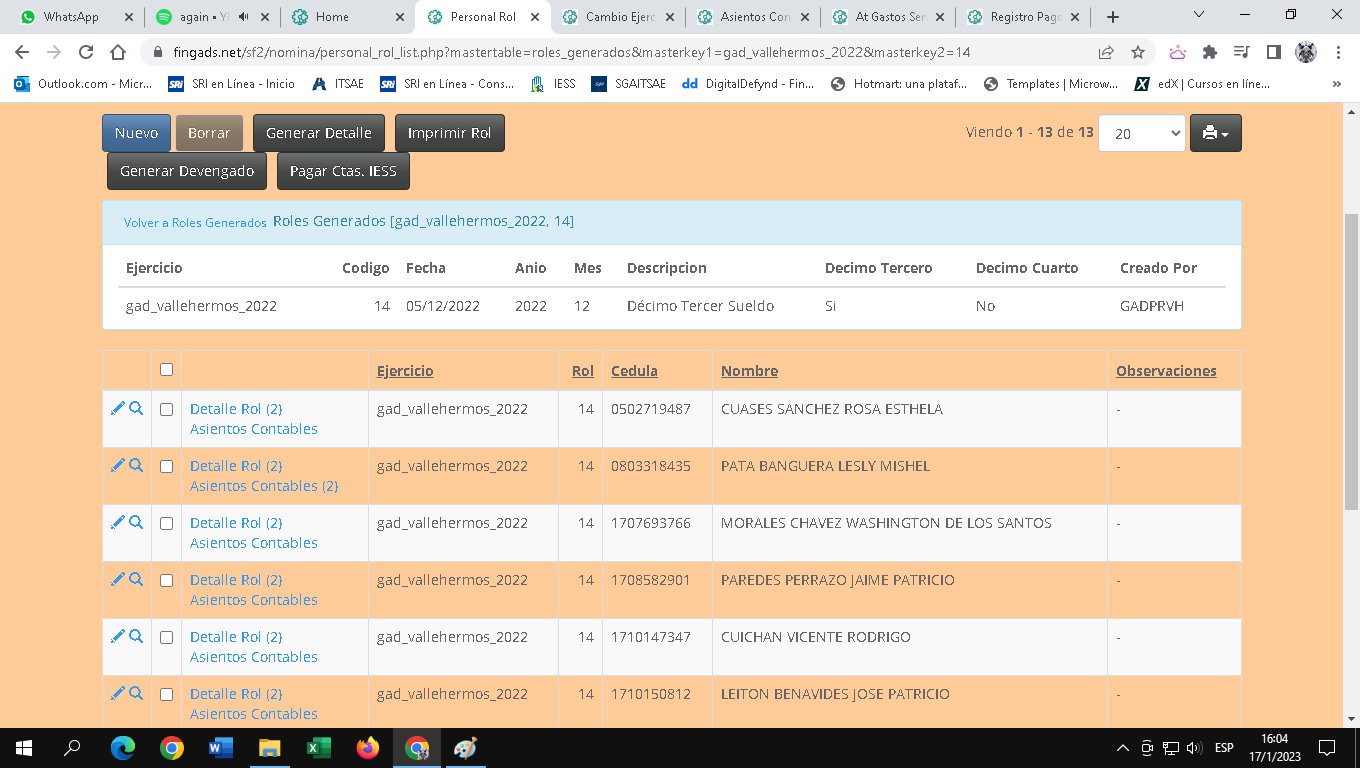Click edit pencil for MORALES CHAVEZ row
The height and width of the screenshot is (768, 1360).
tap(117, 522)
